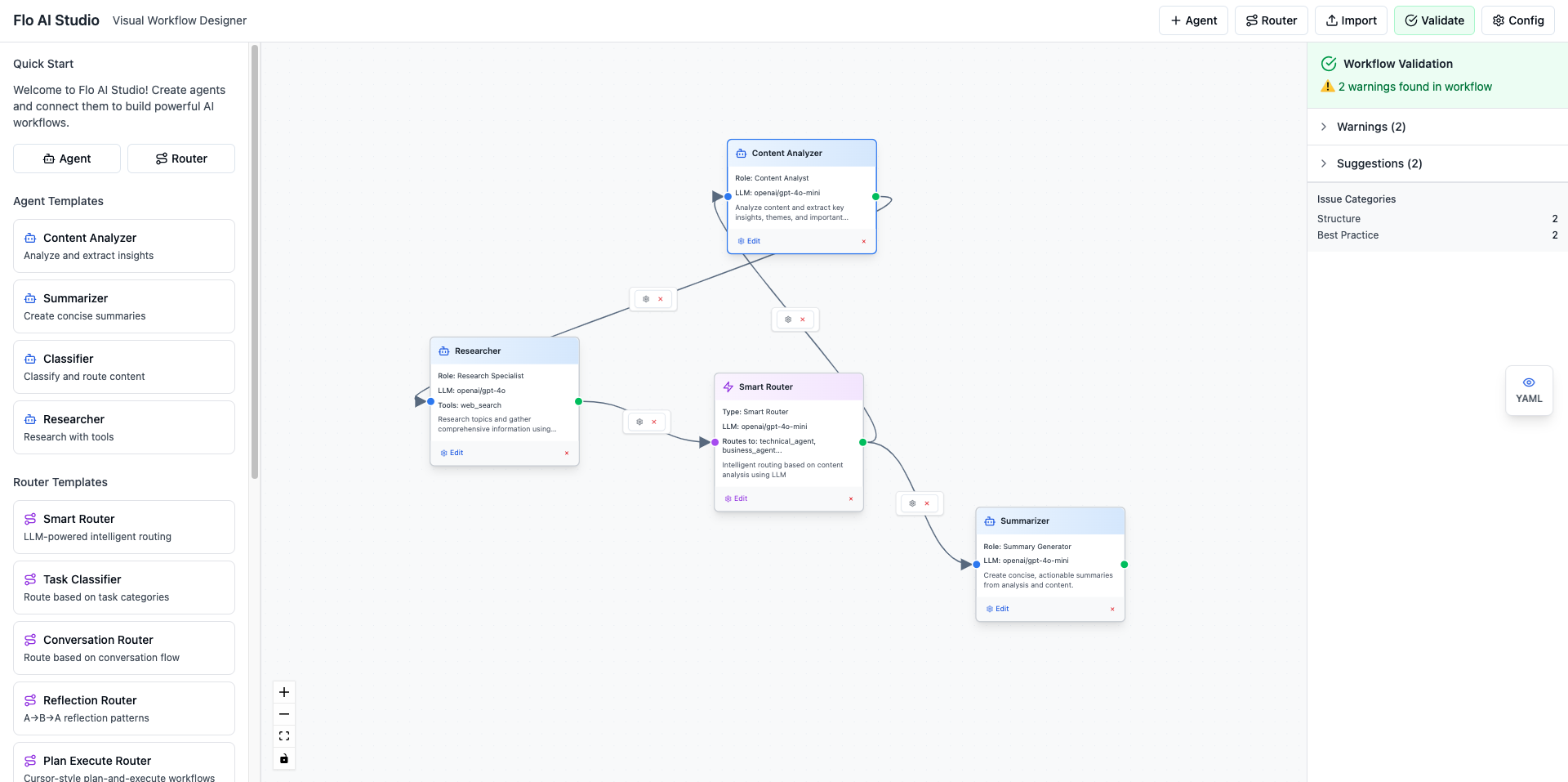Click the Validate button
The width and height of the screenshot is (1568, 782).
pos(1434,20)
